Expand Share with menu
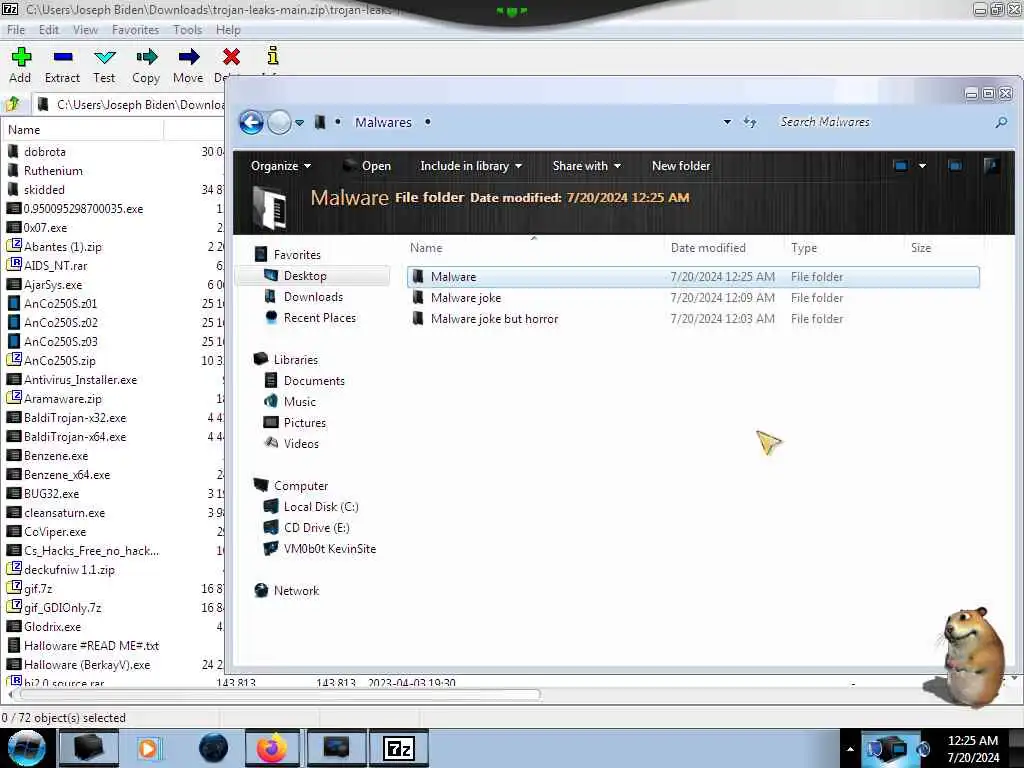Viewport: 1024px width, 768px height. (x=586, y=166)
